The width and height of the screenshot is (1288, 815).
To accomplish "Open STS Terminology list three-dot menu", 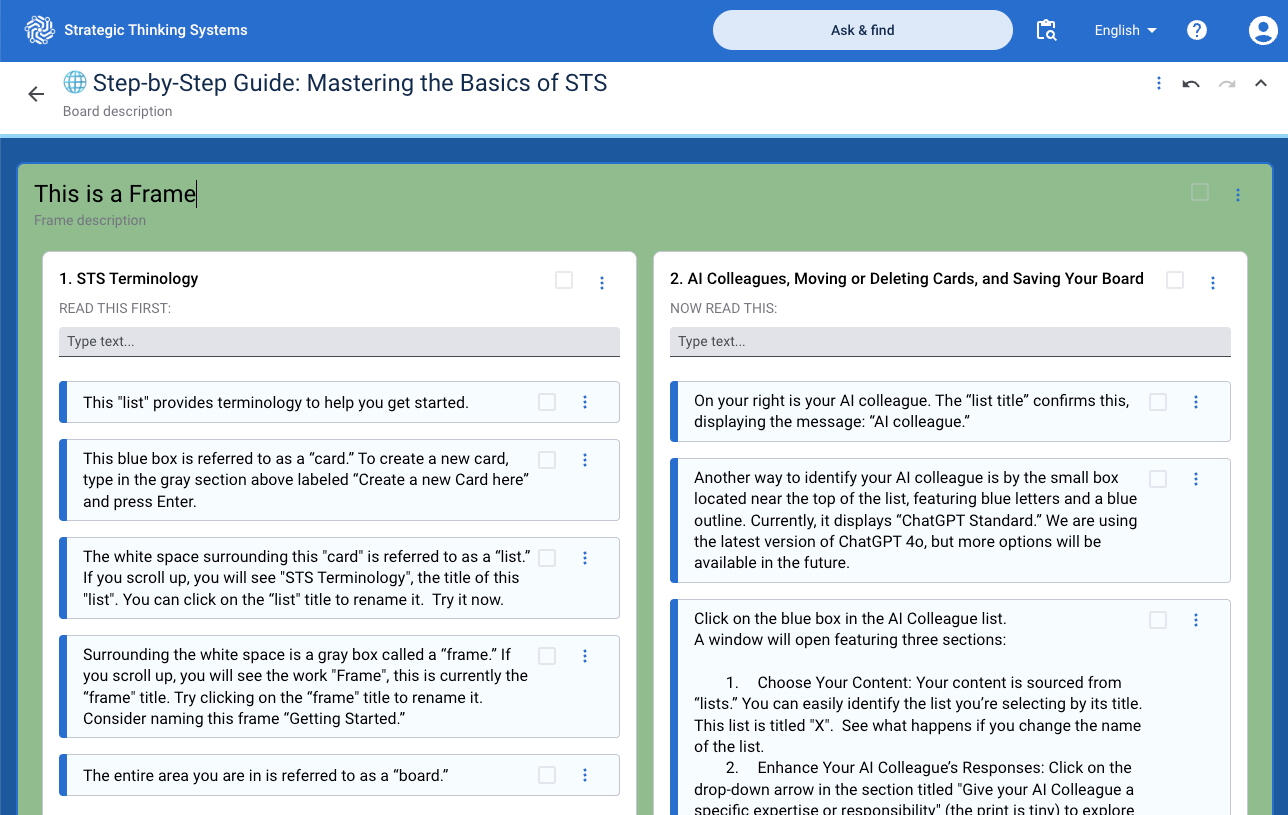I will pos(602,283).
